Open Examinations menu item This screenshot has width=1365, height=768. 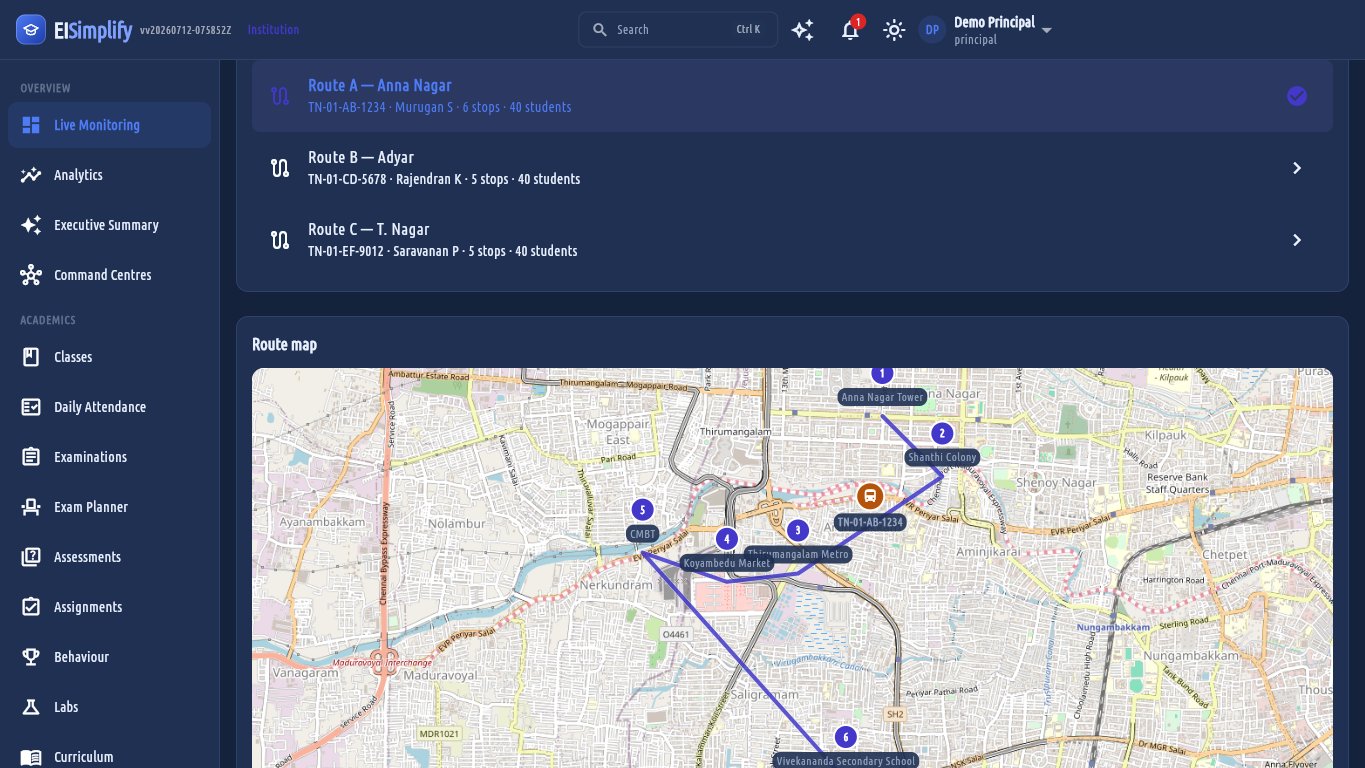pyautogui.click(x=109, y=457)
